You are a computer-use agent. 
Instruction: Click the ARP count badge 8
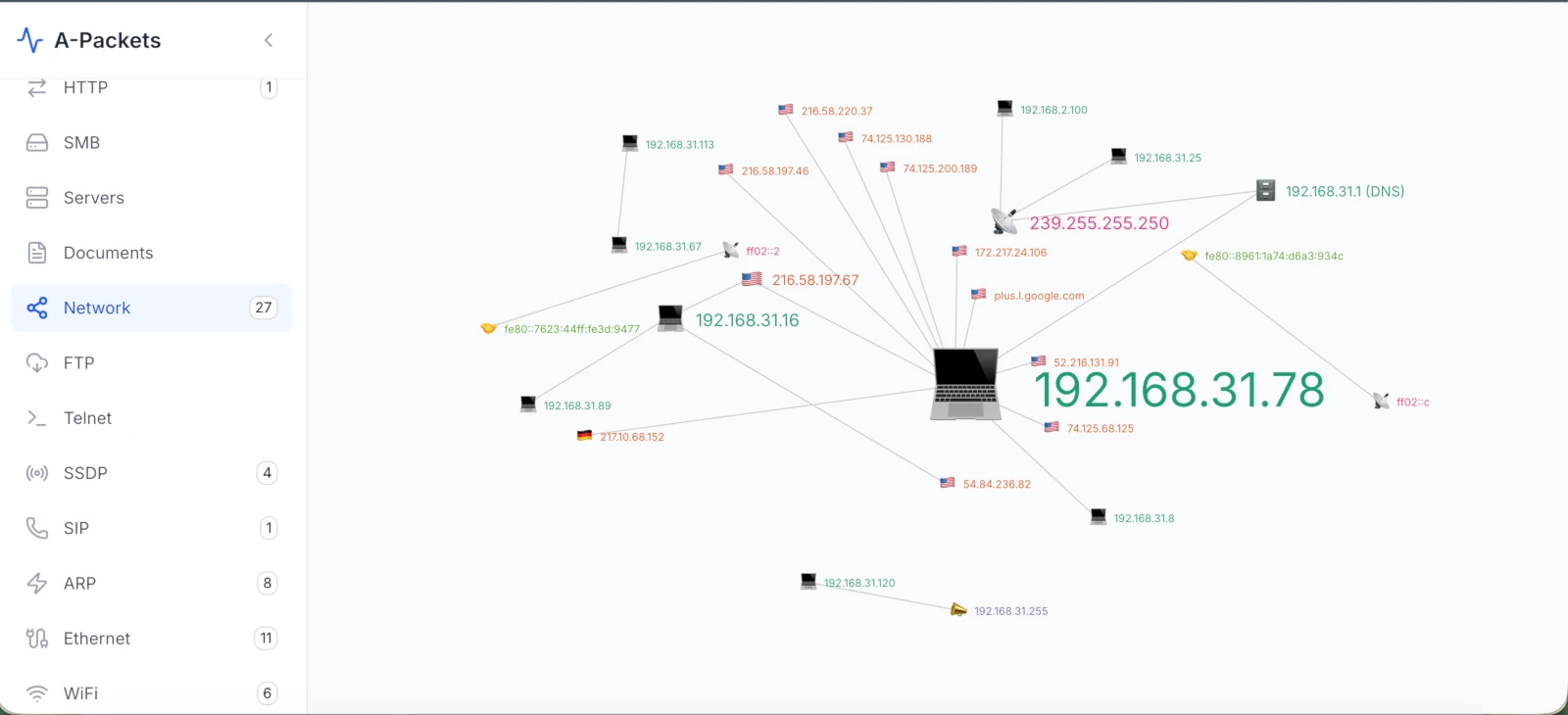pos(268,583)
